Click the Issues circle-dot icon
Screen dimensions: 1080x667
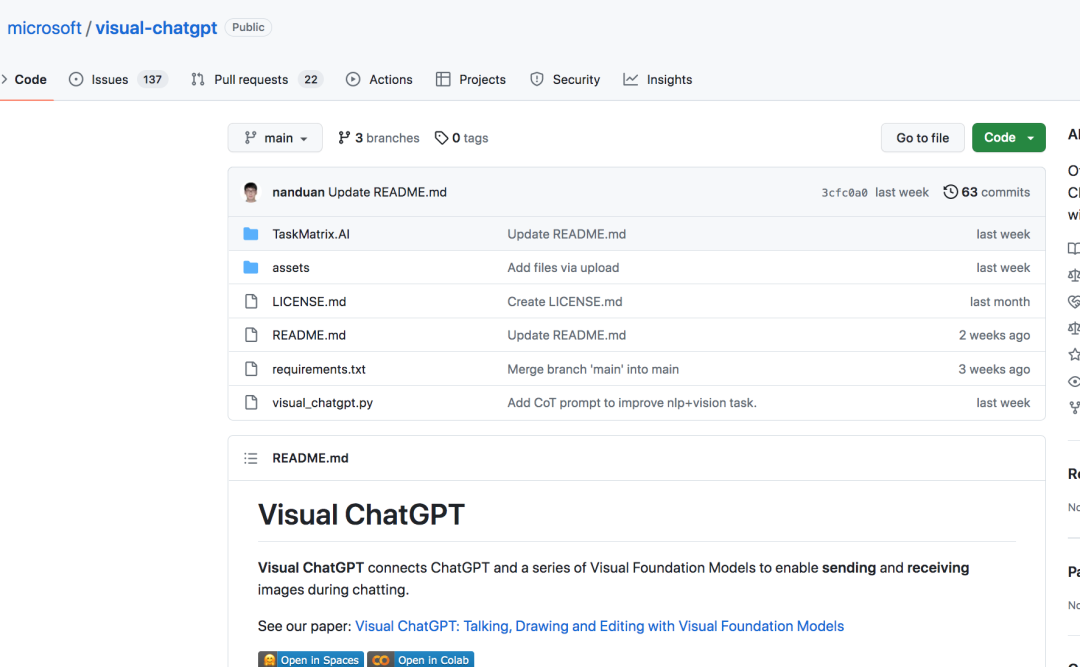click(76, 79)
